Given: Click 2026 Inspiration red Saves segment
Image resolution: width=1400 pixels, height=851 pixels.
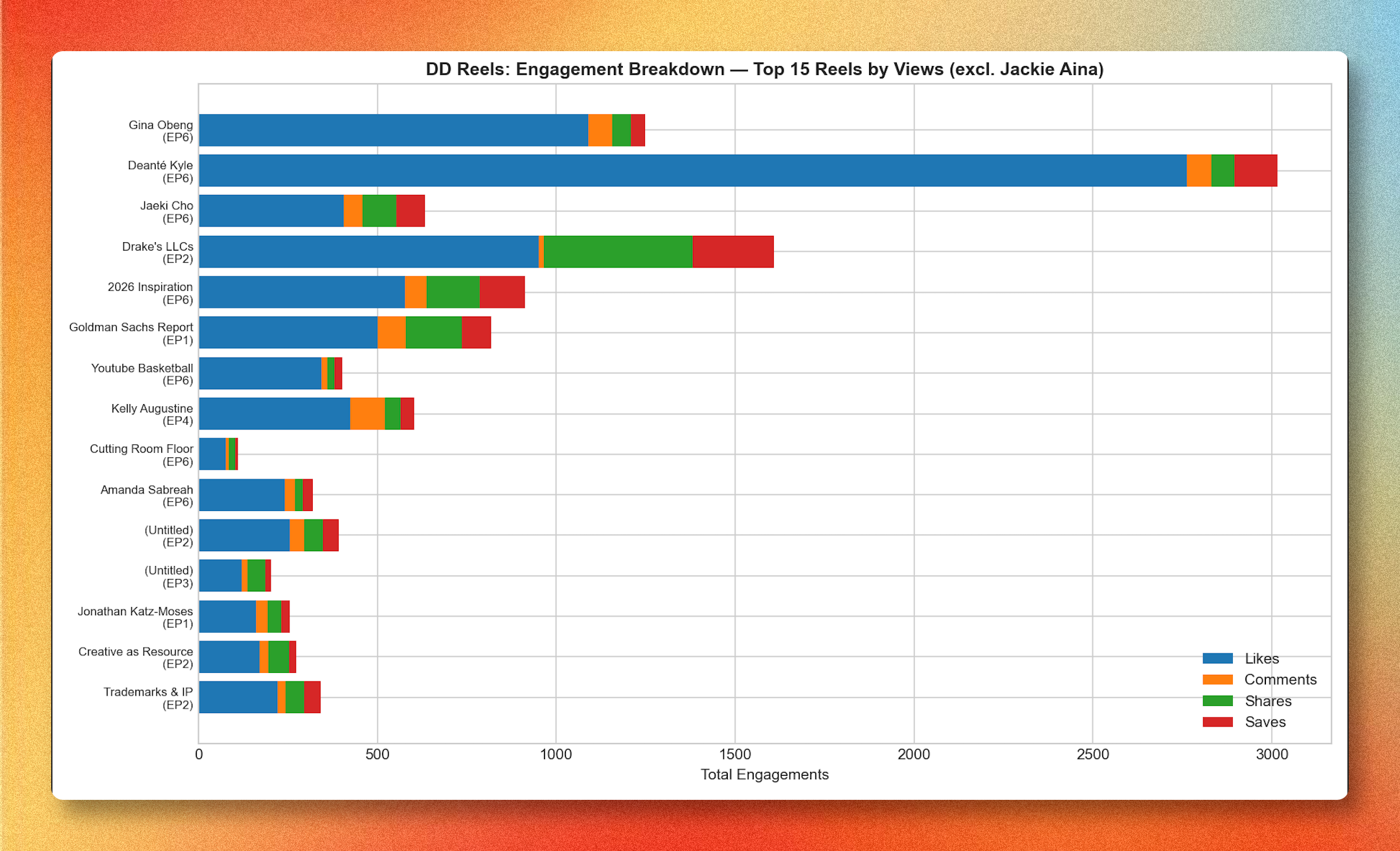Looking at the screenshot, I should 502,292.
